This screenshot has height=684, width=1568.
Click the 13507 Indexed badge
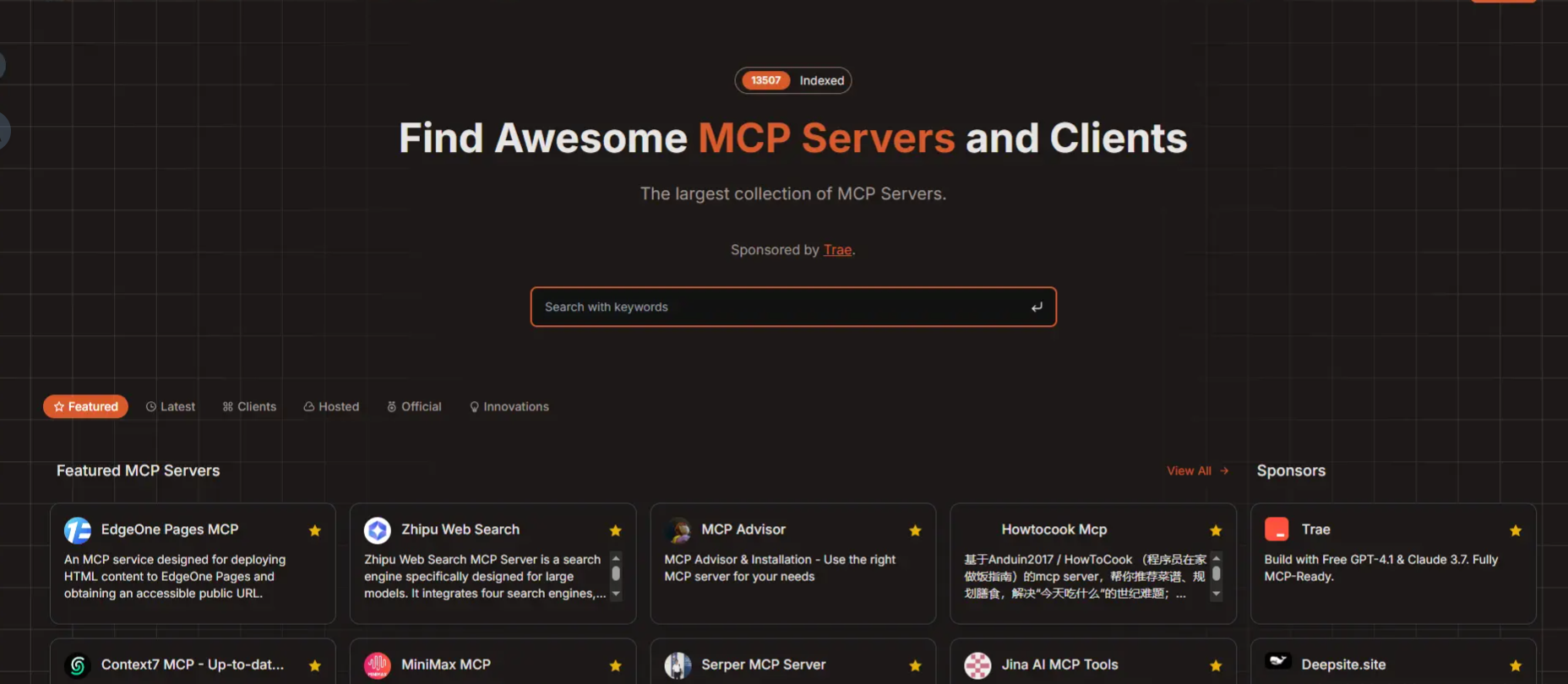click(x=793, y=80)
